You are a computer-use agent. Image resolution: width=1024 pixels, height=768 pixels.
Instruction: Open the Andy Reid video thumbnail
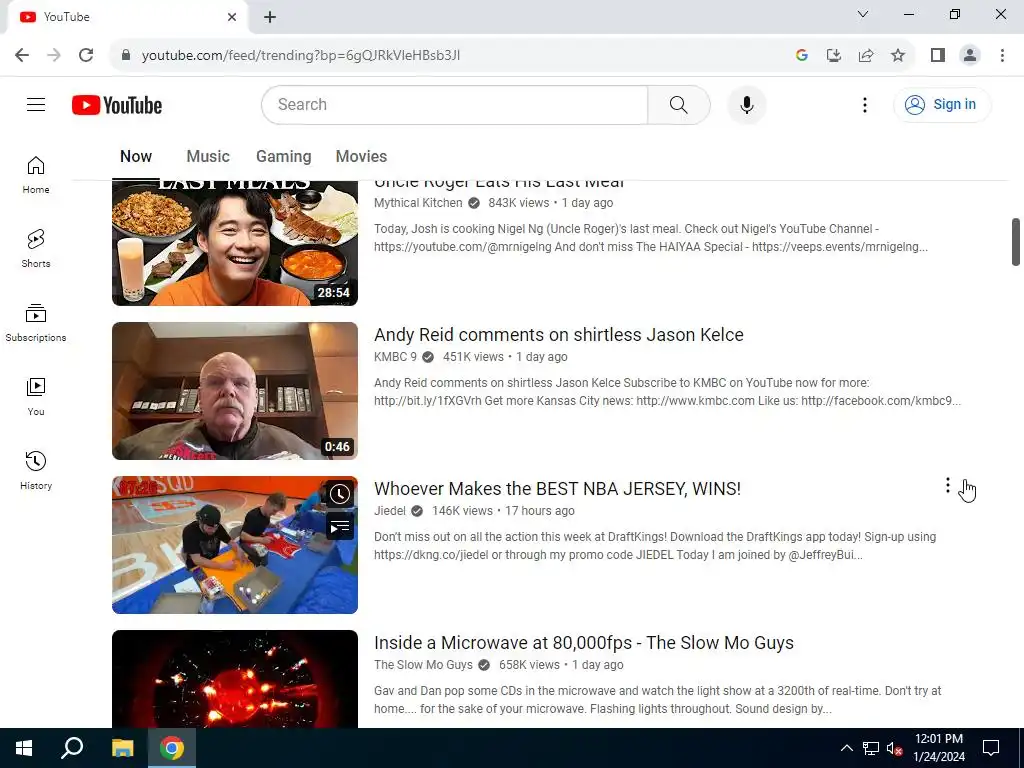point(235,391)
